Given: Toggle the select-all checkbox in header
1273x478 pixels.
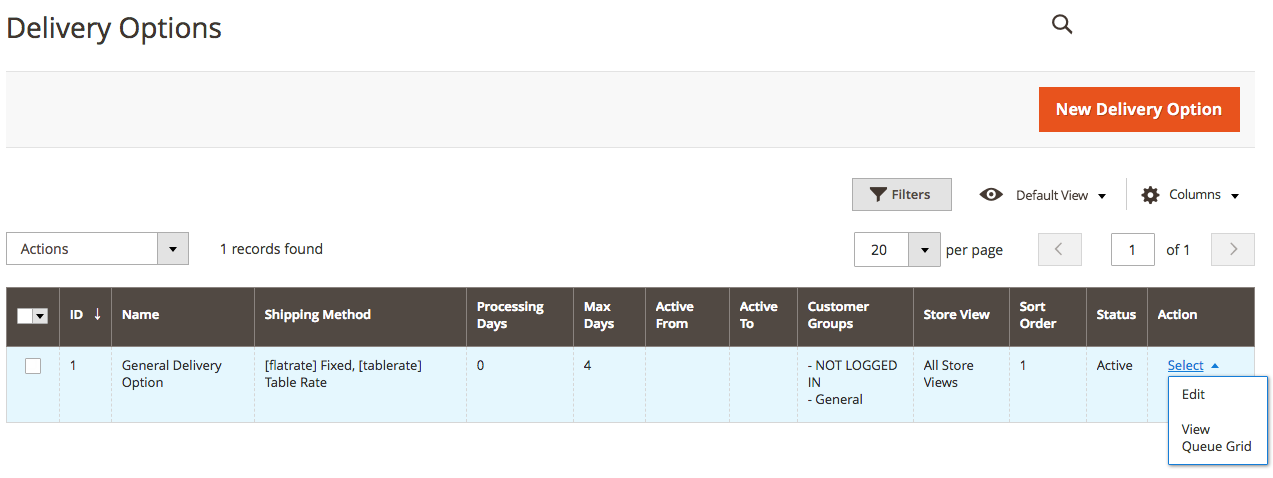Looking at the screenshot, I should [25, 315].
